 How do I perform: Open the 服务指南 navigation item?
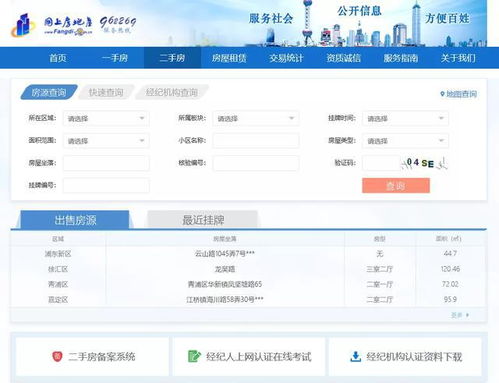coord(401,58)
